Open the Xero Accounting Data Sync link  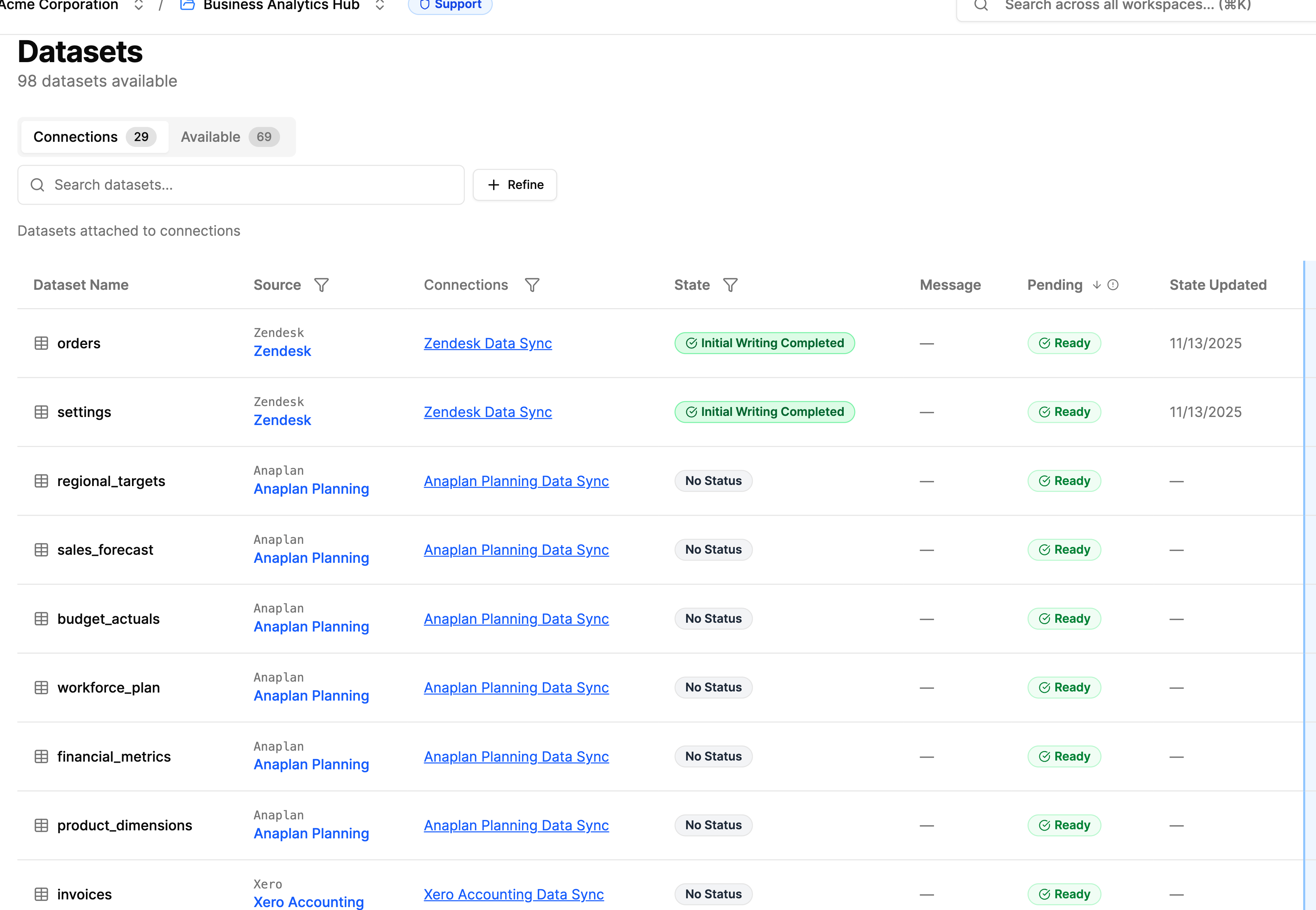point(513,894)
